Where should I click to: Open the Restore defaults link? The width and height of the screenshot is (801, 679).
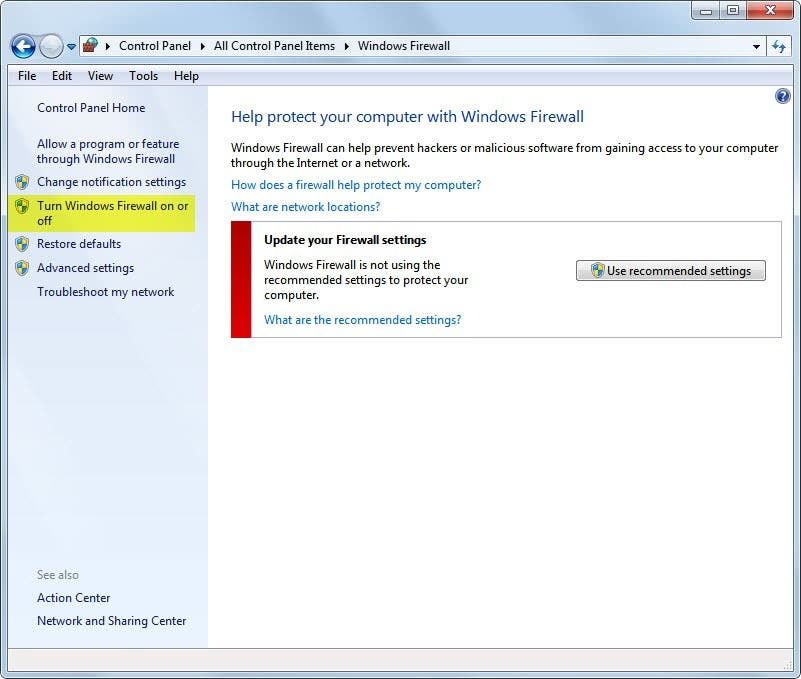point(79,244)
